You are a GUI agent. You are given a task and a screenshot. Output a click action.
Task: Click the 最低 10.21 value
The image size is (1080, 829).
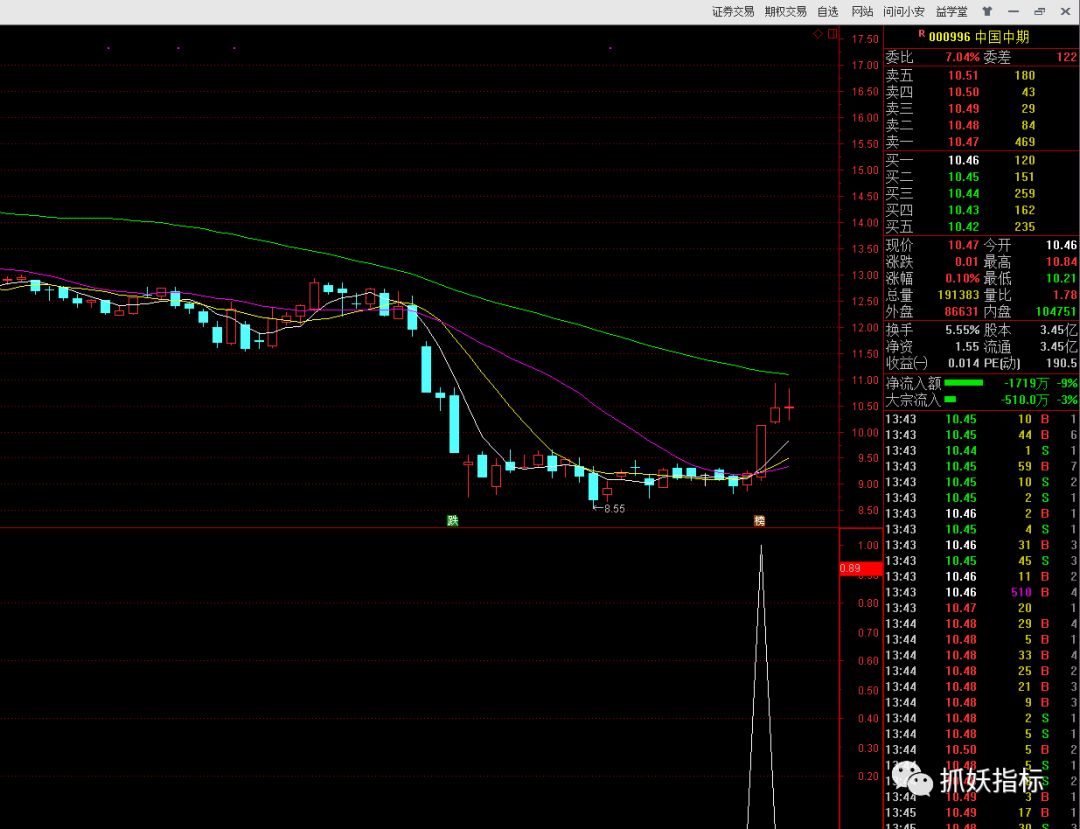1061,278
